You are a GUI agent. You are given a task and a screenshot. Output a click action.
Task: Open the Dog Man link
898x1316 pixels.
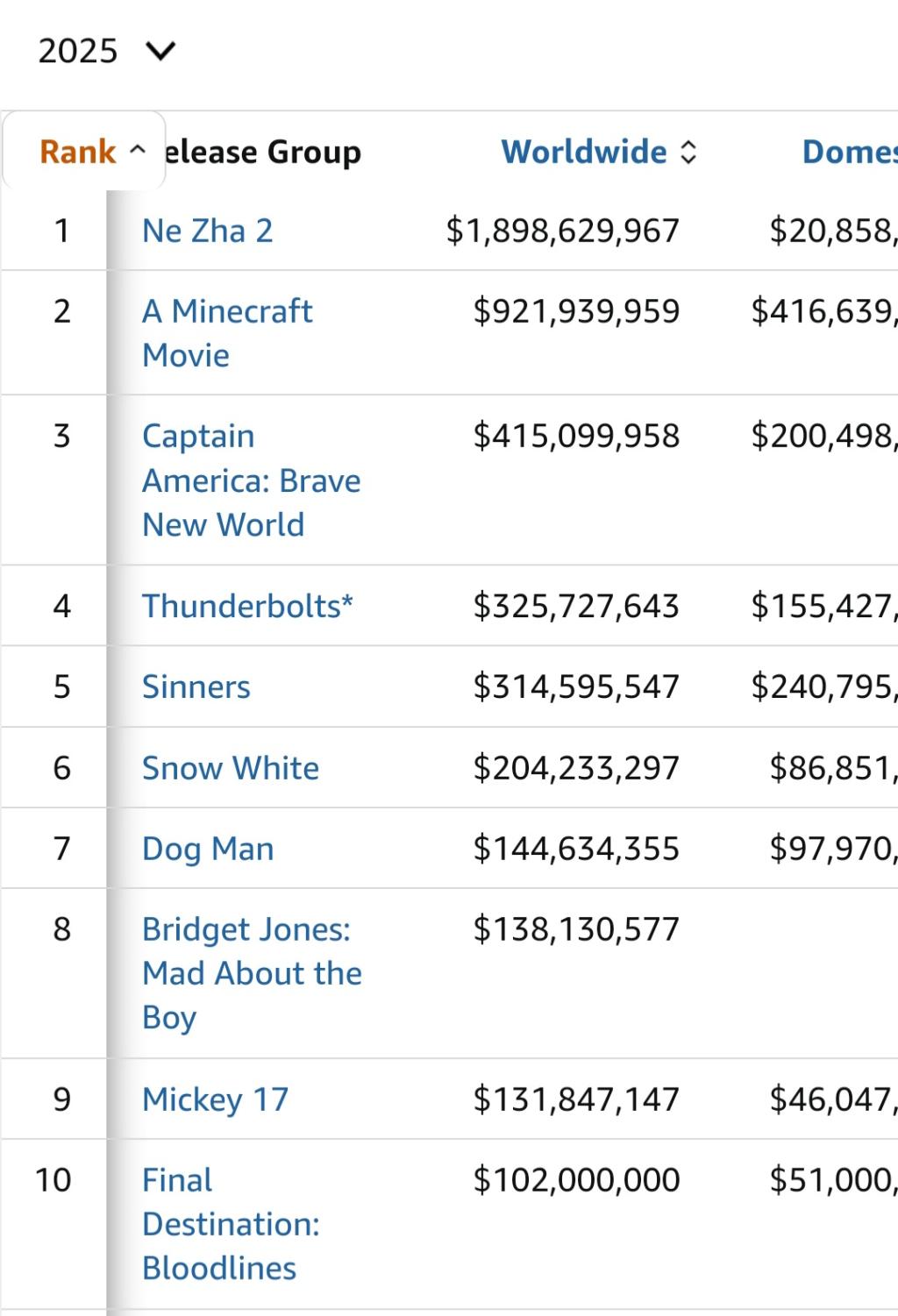coord(208,849)
